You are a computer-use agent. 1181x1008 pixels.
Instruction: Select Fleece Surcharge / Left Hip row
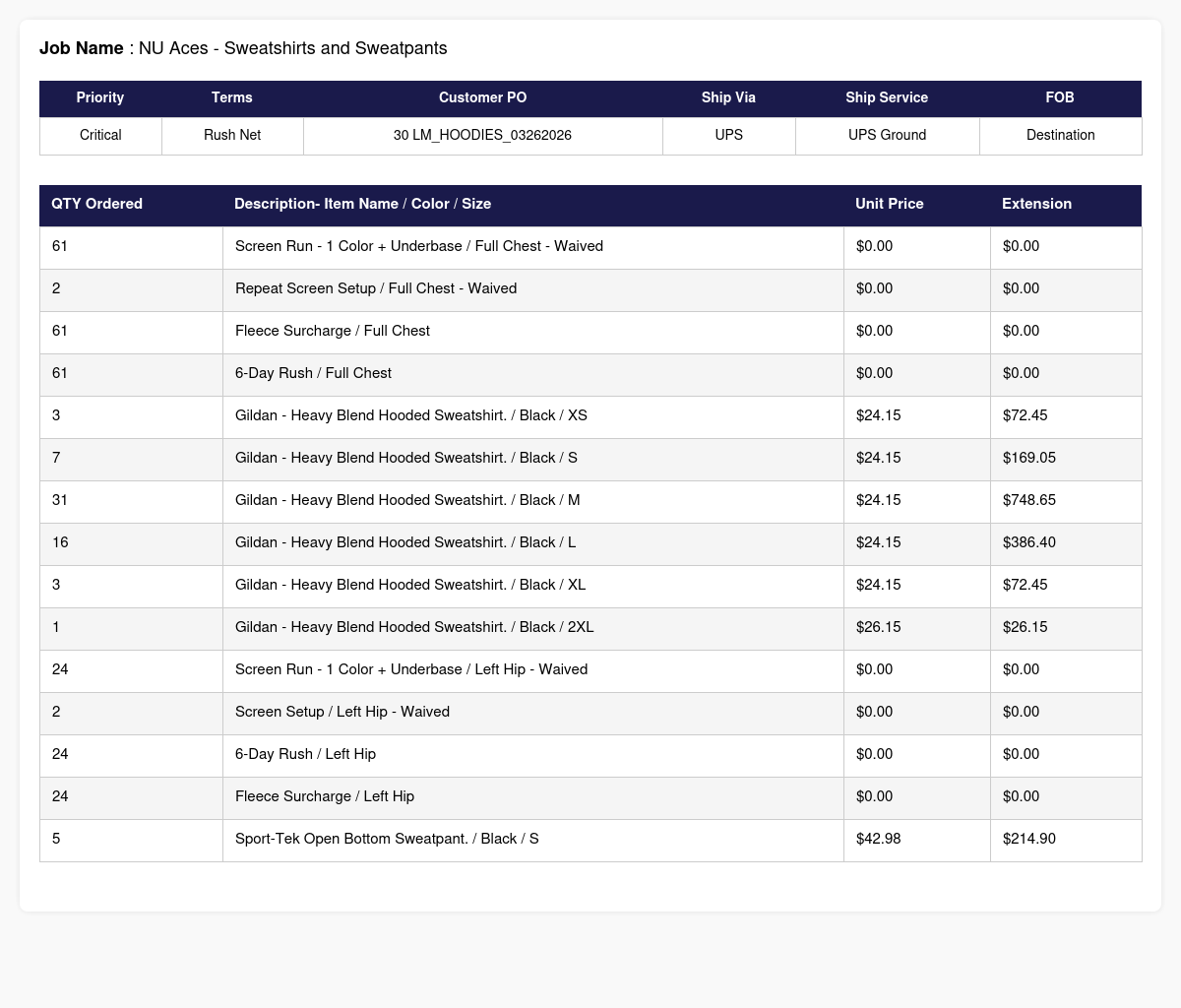pyautogui.click(x=590, y=796)
